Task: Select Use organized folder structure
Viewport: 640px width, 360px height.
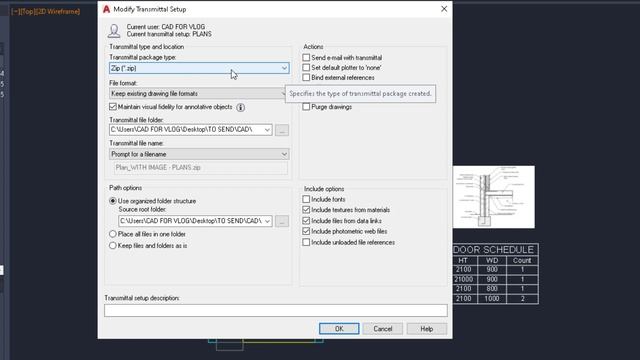Action: (x=113, y=201)
